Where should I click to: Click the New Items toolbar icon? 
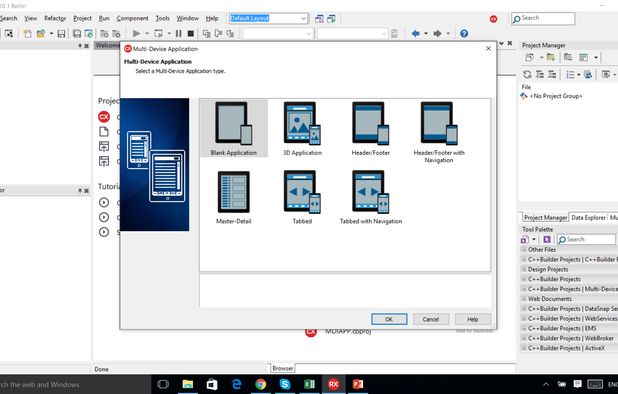click(x=27, y=33)
